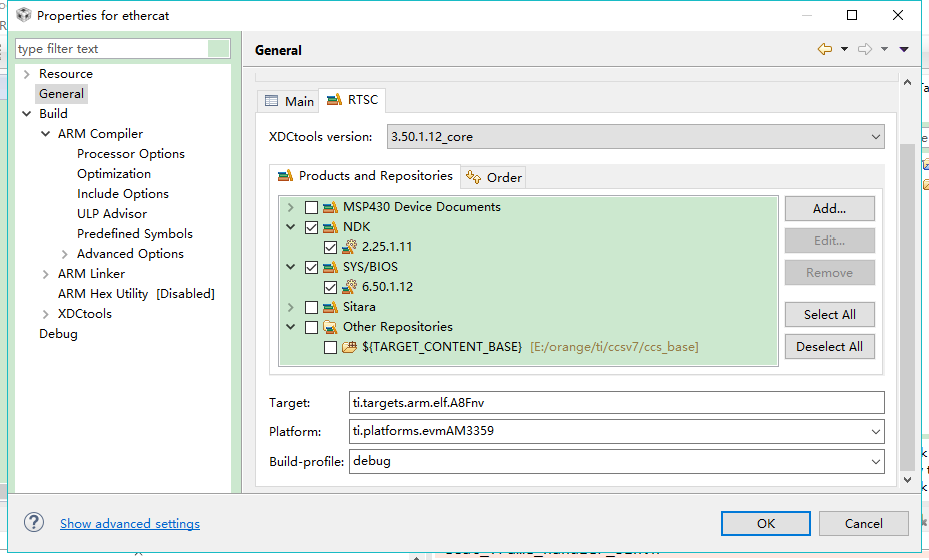This screenshot has width=929, height=560.
Task: Click the 2.25.1.11 version gear icon
Action: tap(350, 247)
